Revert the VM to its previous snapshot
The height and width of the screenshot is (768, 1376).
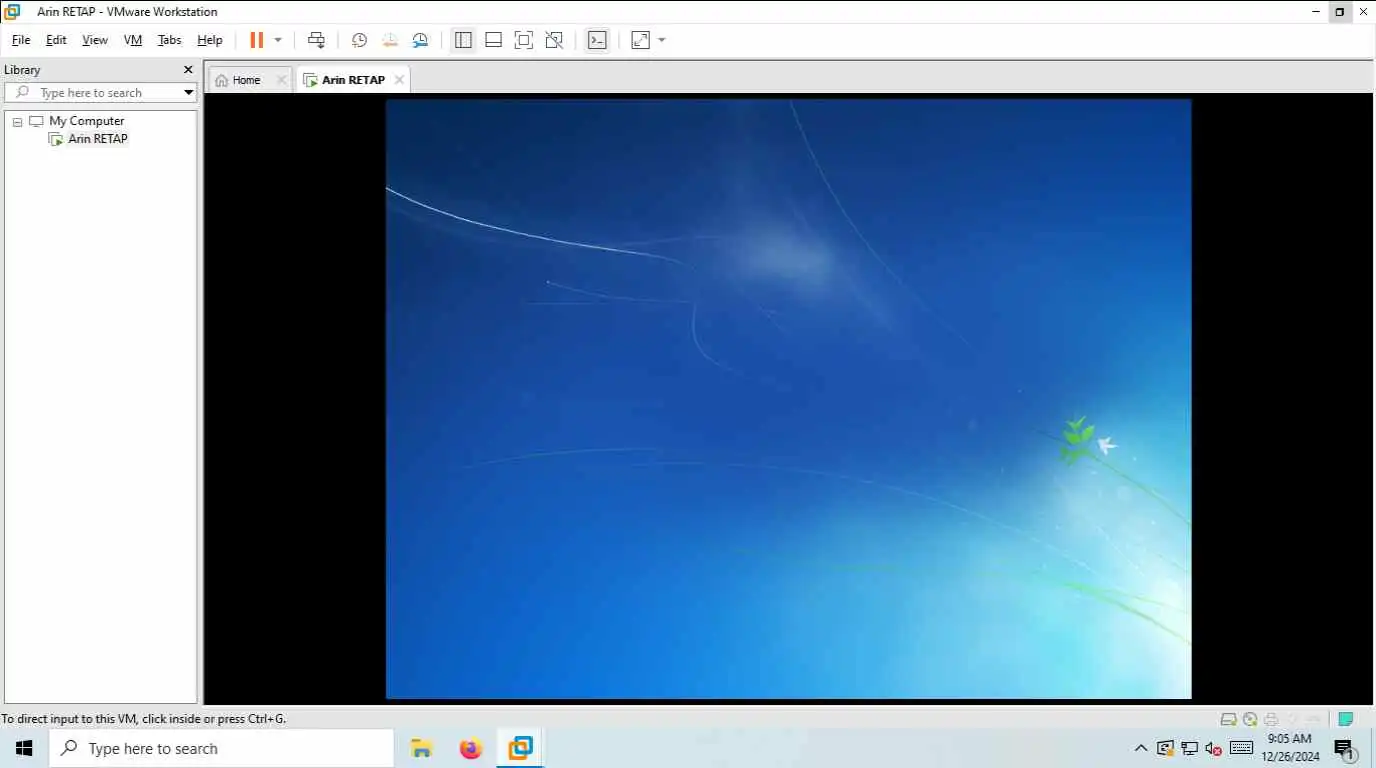point(390,40)
